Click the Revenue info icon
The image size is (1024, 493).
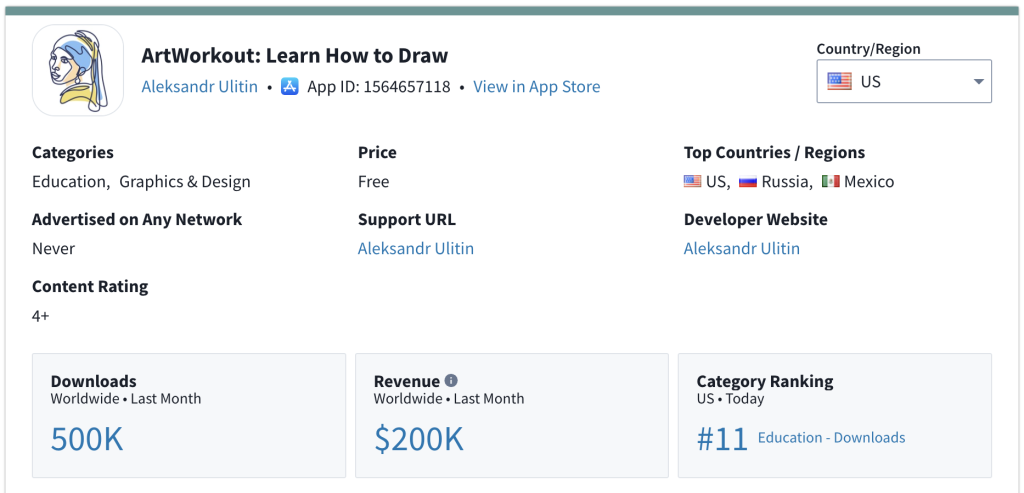click(451, 381)
